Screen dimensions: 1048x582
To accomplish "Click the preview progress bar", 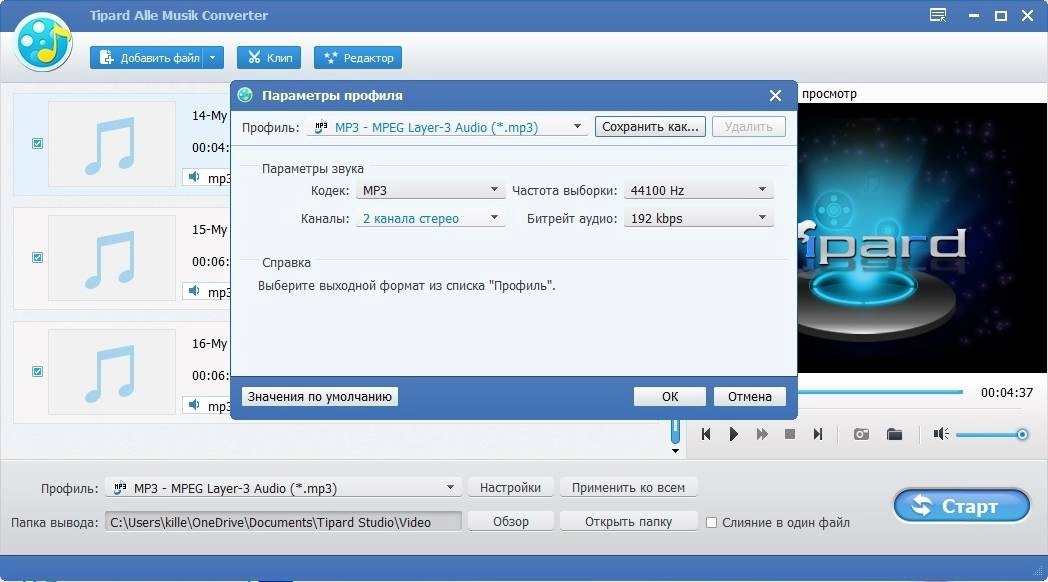I will pos(880,392).
